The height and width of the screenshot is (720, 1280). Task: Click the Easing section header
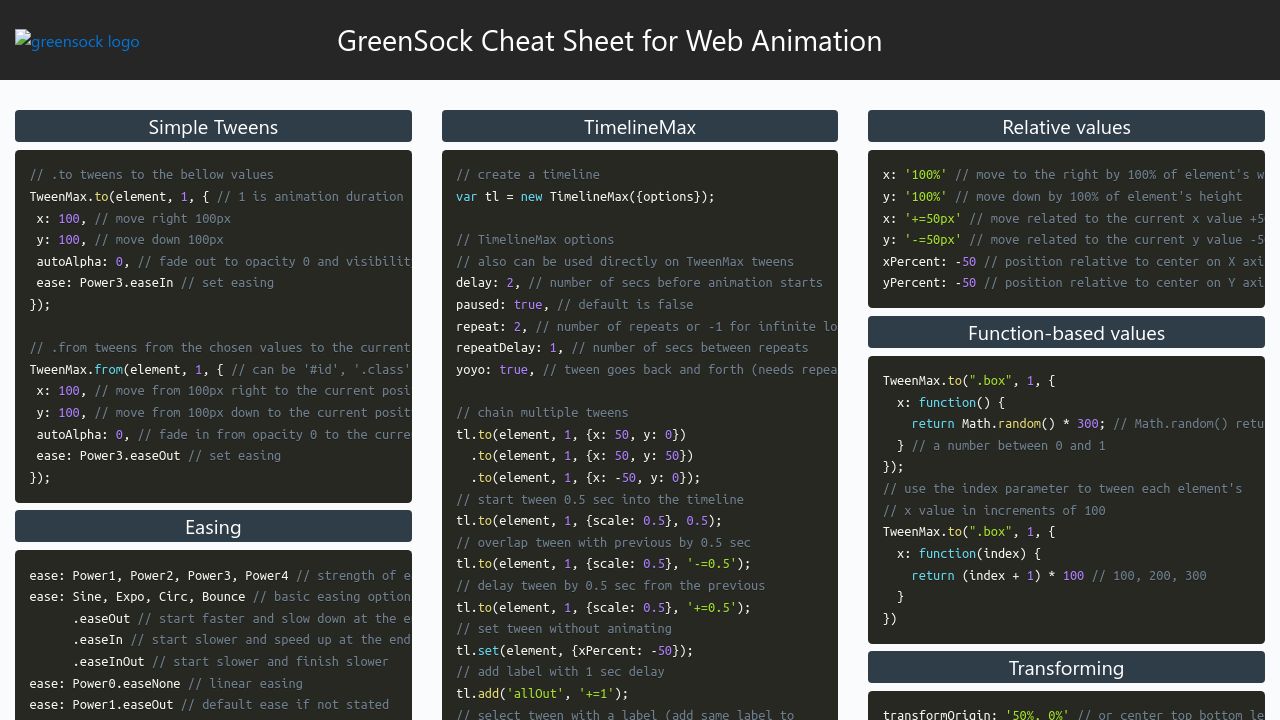[213, 526]
